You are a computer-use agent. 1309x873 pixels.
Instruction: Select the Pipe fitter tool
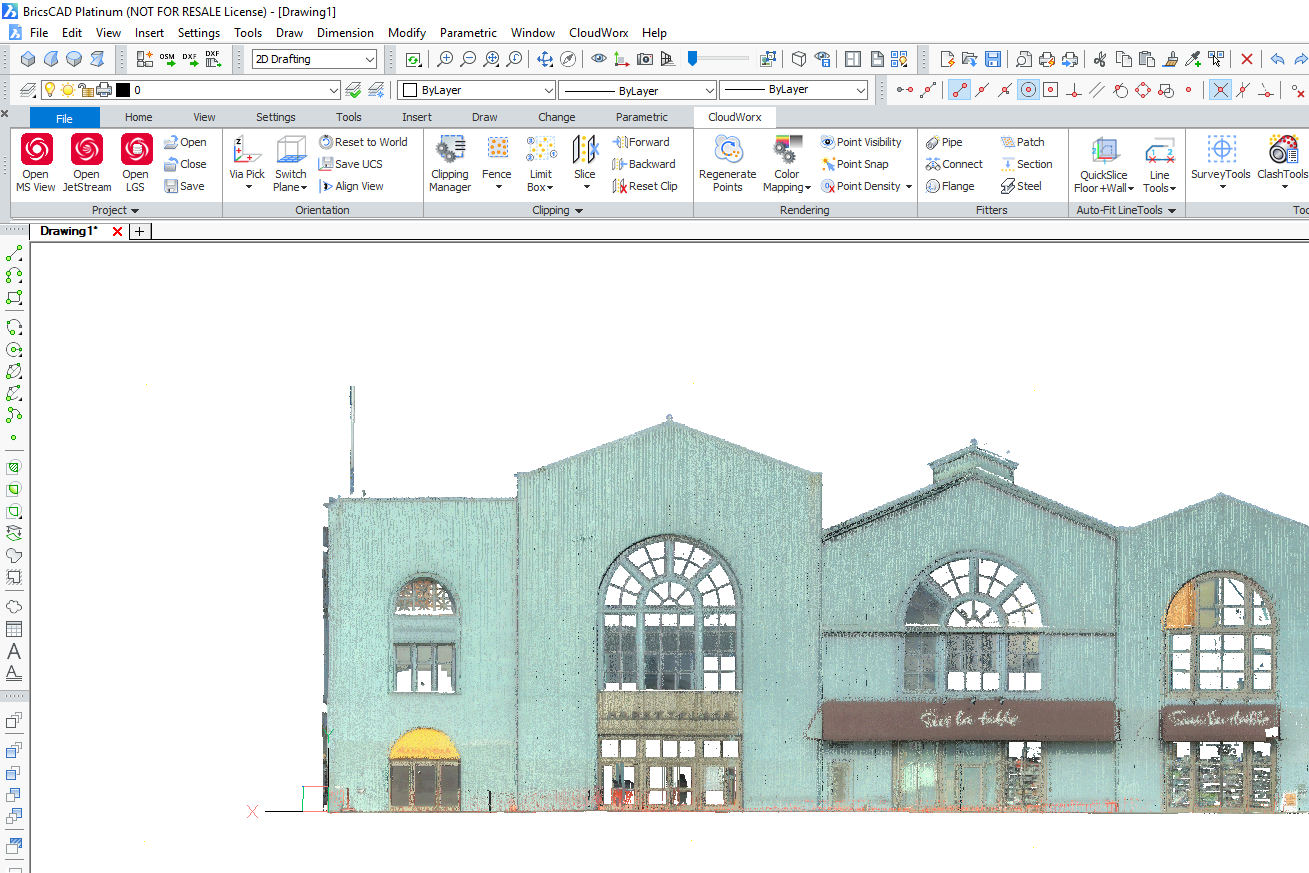pos(945,142)
